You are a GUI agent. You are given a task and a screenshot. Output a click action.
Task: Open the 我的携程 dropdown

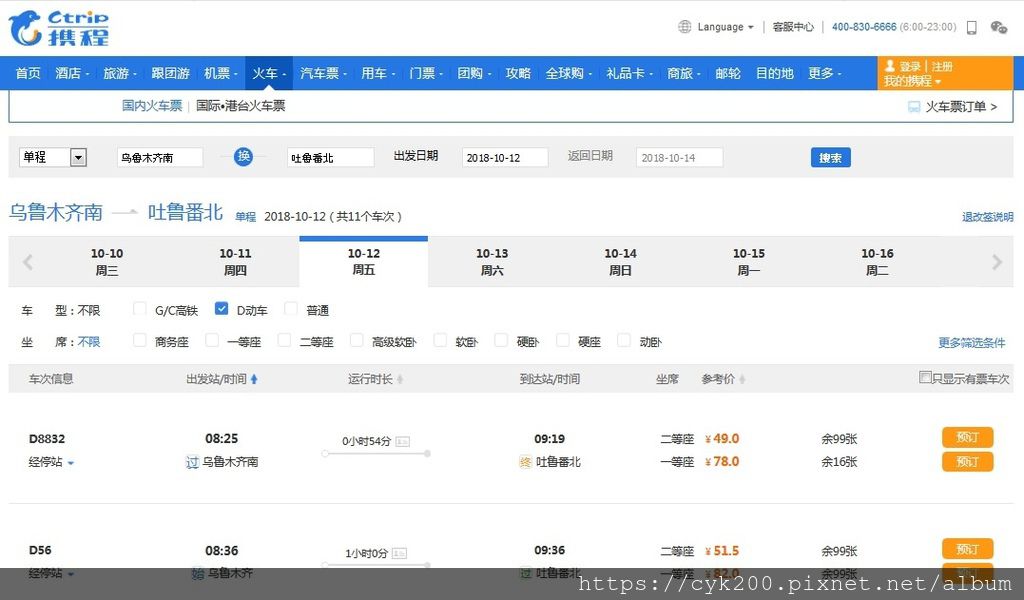pyautogui.click(x=912, y=81)
